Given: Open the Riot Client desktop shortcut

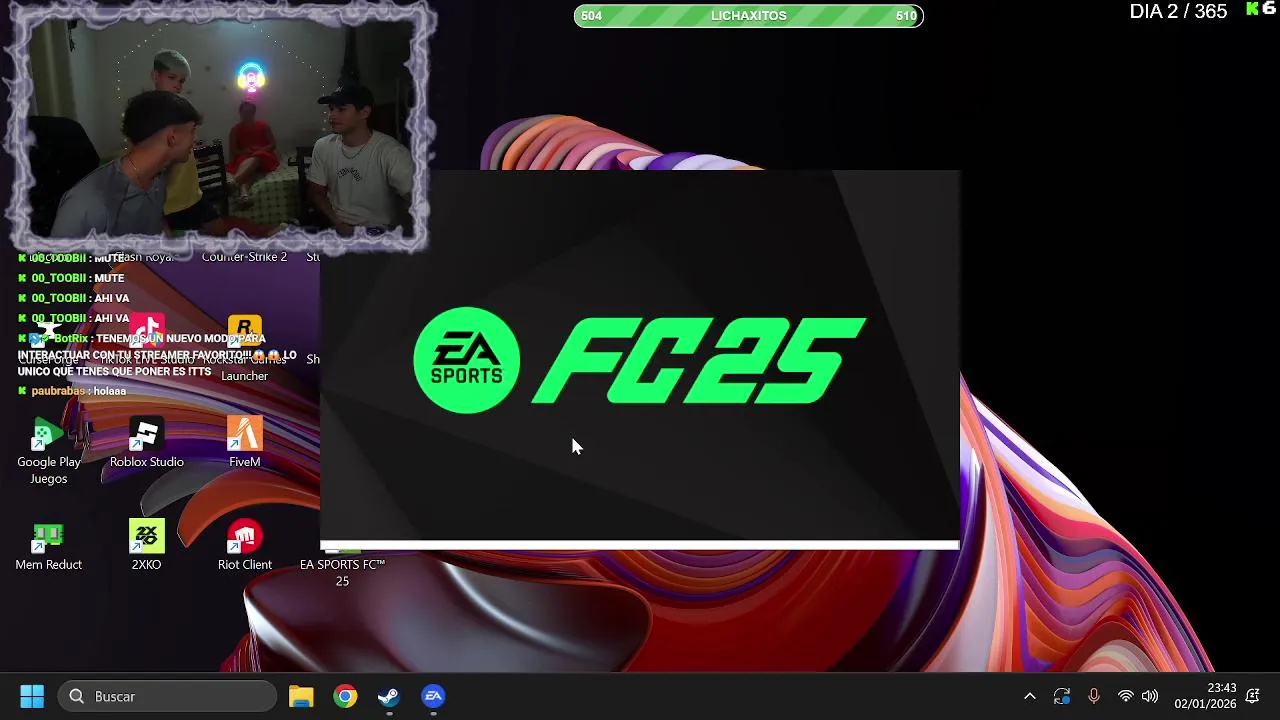Looking at the screenshot, I should (244, 547).
